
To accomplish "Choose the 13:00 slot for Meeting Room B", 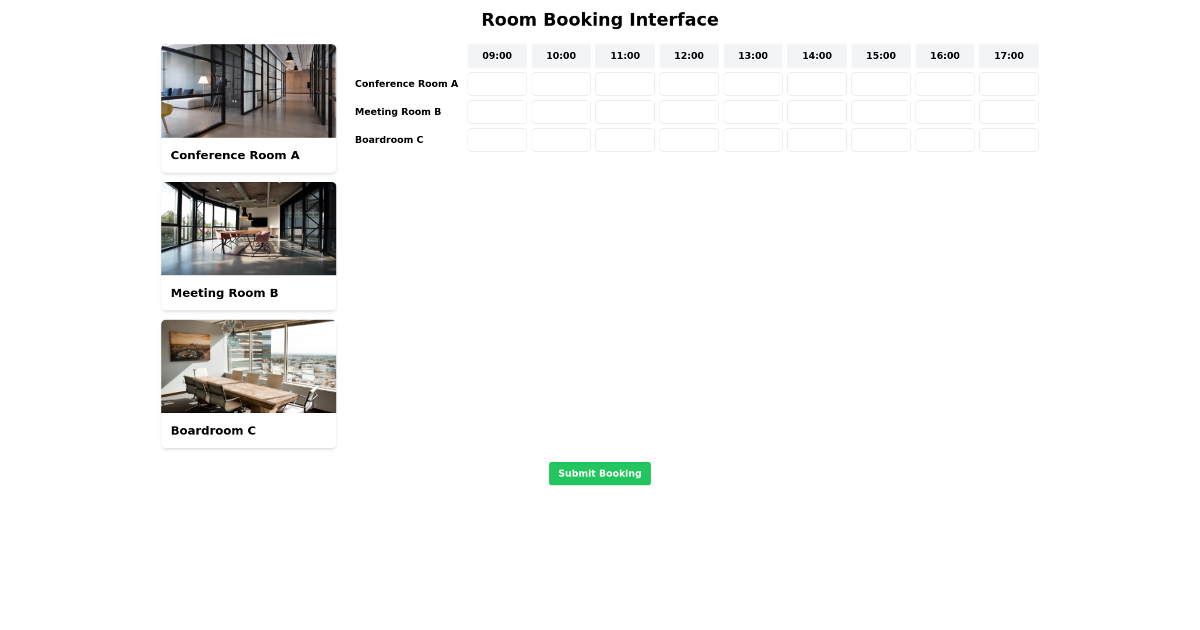I will click(752, 112).
